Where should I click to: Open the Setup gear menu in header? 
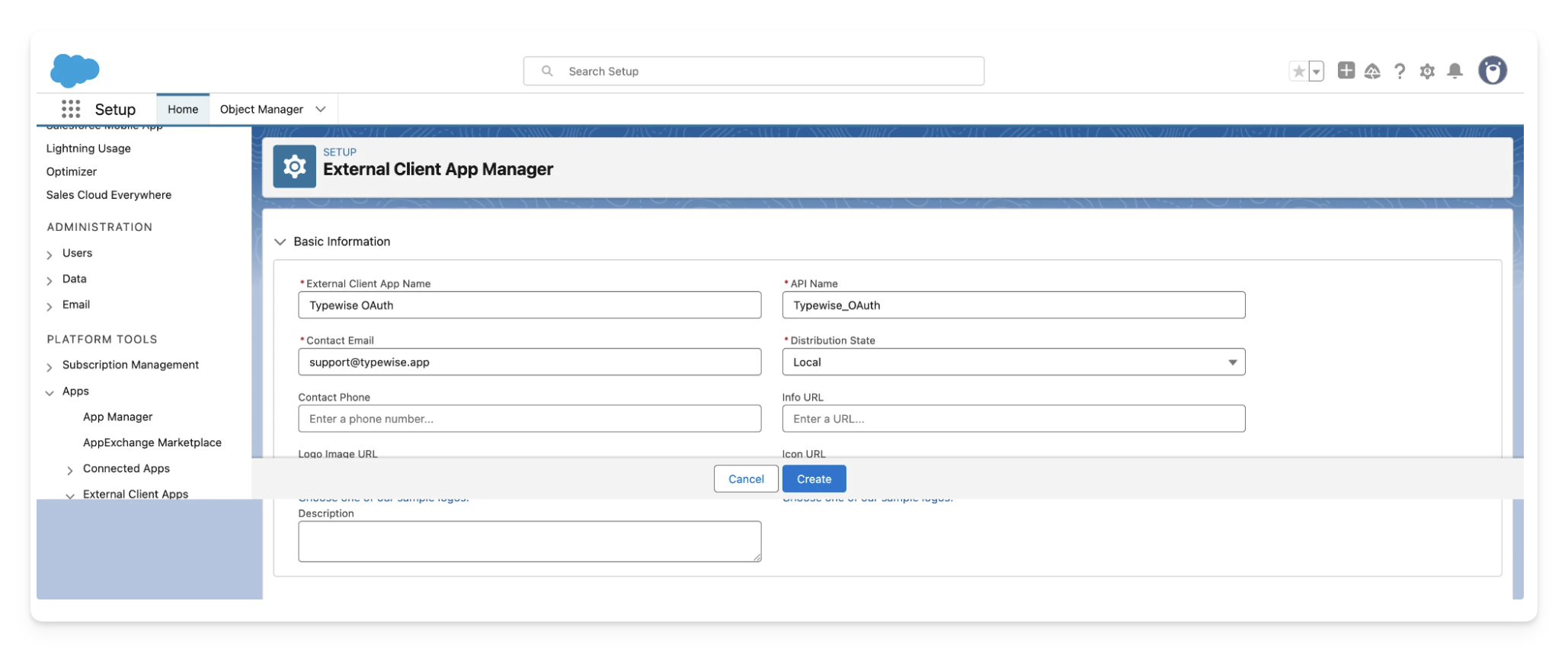1427,71
